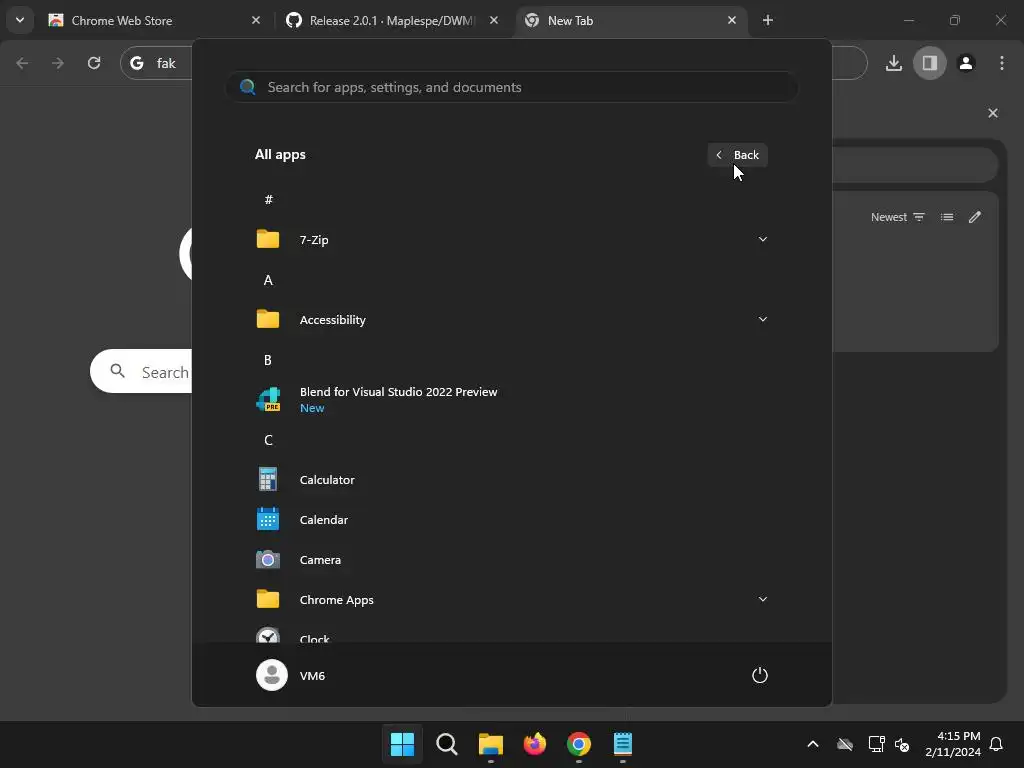Click the notification bell icon

[x=997, y=744]
